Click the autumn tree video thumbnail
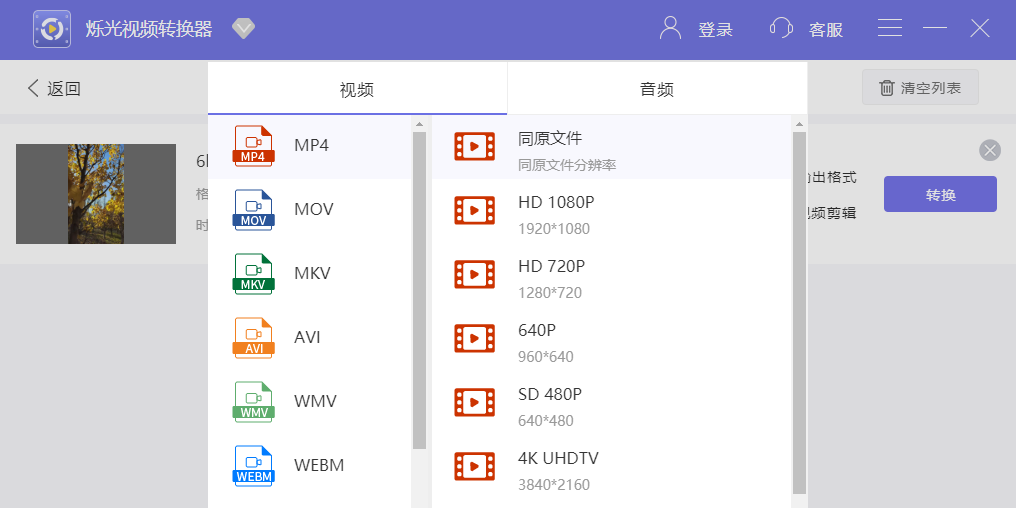 coord(96,194)
